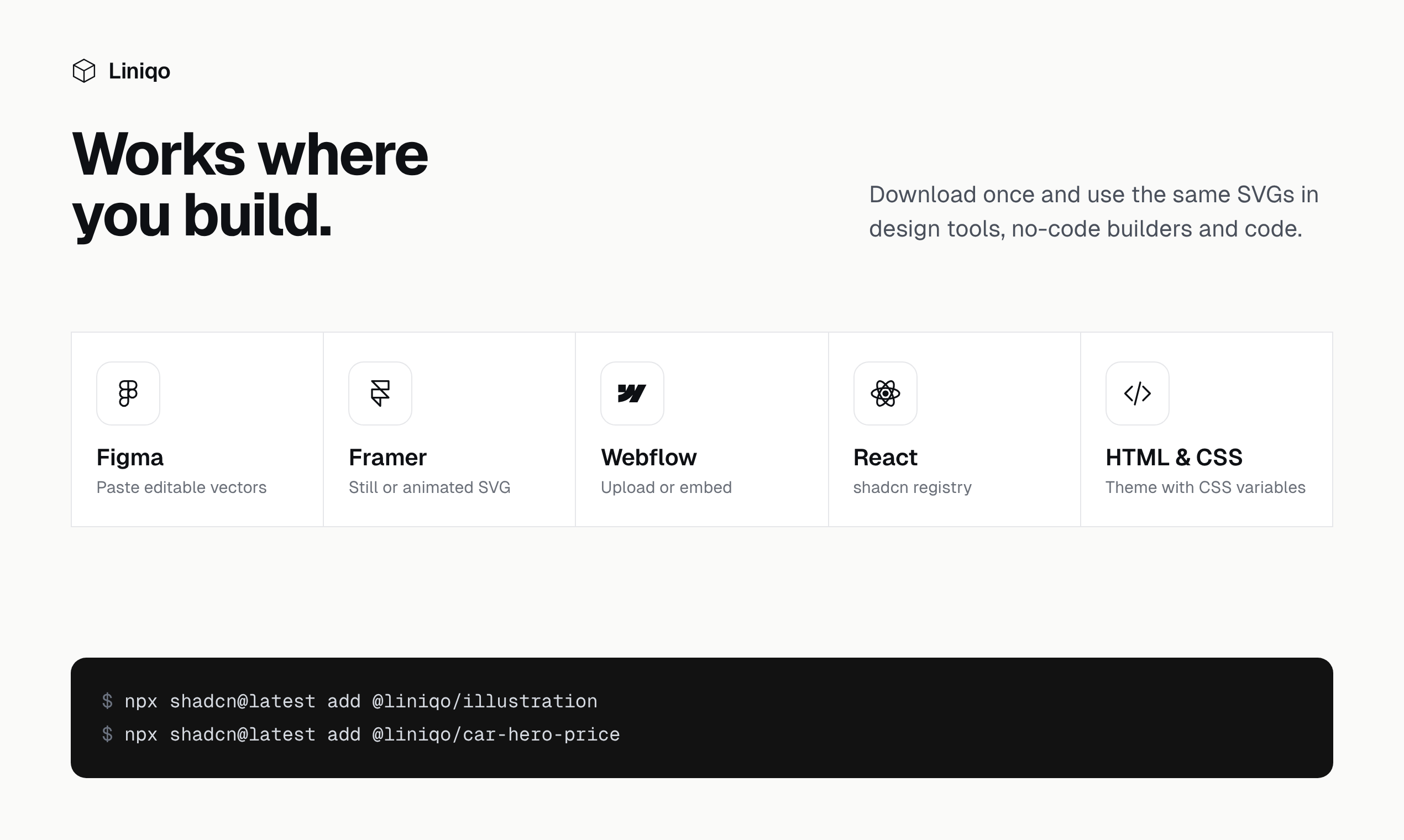This screenshot has width=1404, height=840.
Task: Click the 'Works where you build.' heading
Action: (250, 185)
